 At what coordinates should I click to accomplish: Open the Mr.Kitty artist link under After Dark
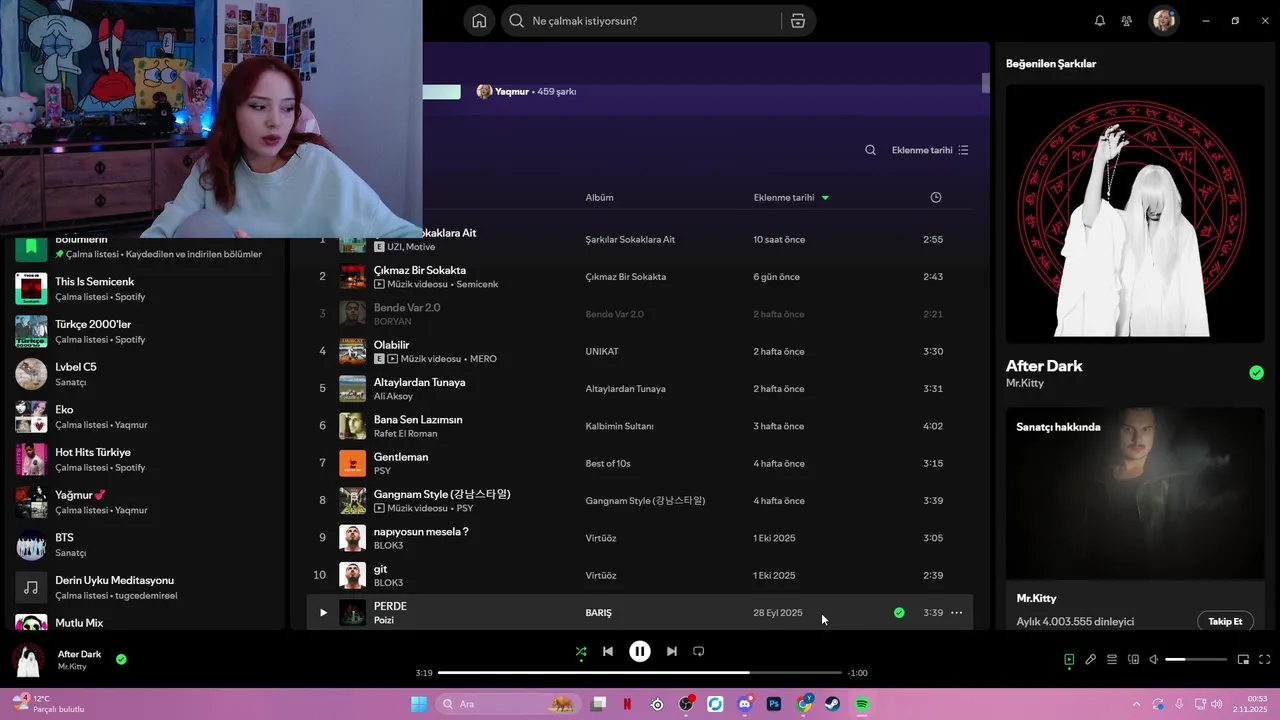(1025, 383)
